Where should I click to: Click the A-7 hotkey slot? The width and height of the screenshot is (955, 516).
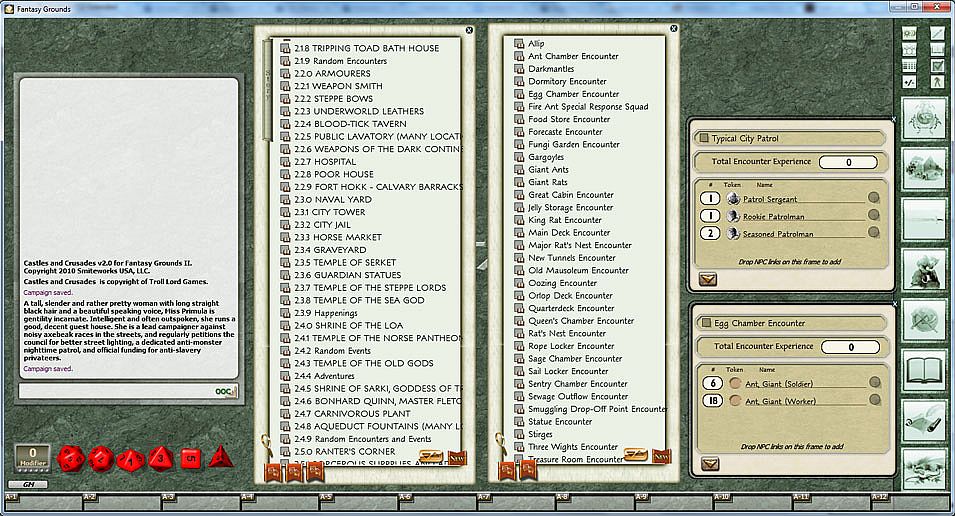coord(516,501)
